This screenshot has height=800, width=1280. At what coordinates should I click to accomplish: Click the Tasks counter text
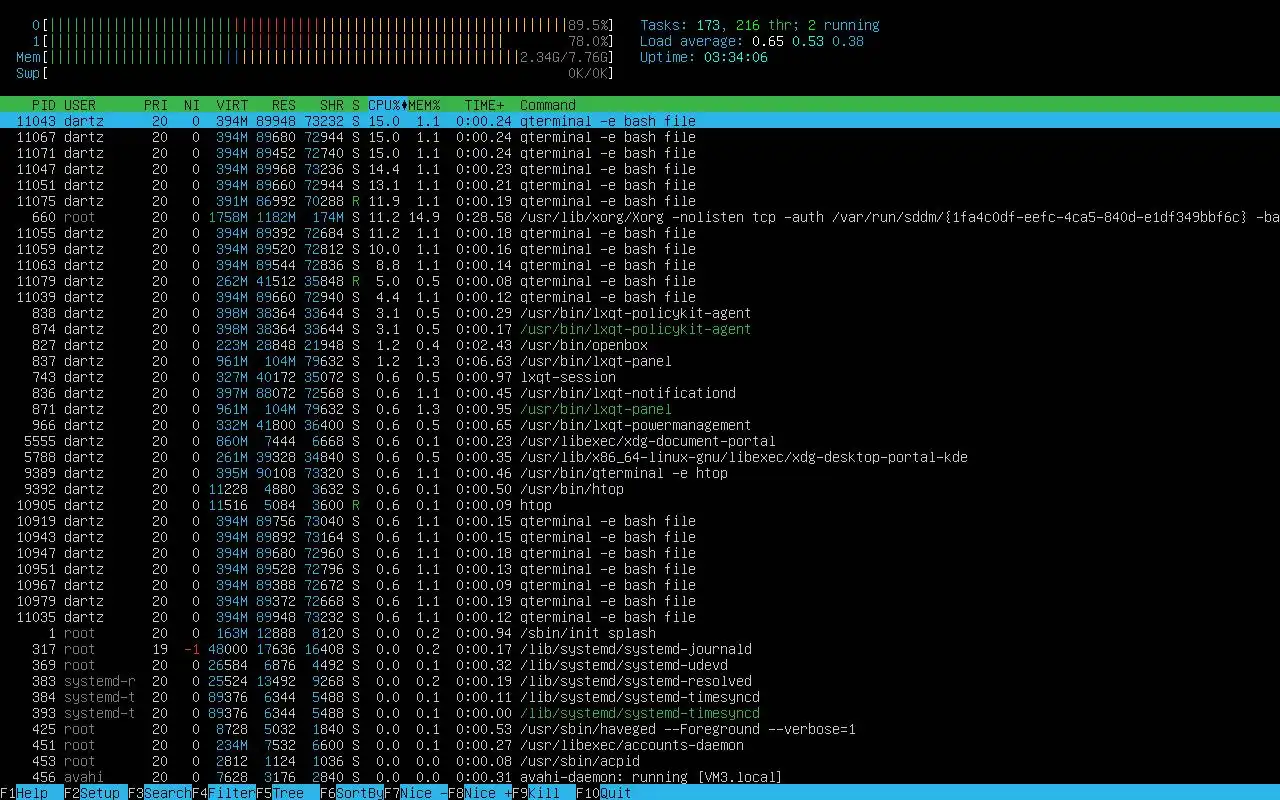(760, 25)
